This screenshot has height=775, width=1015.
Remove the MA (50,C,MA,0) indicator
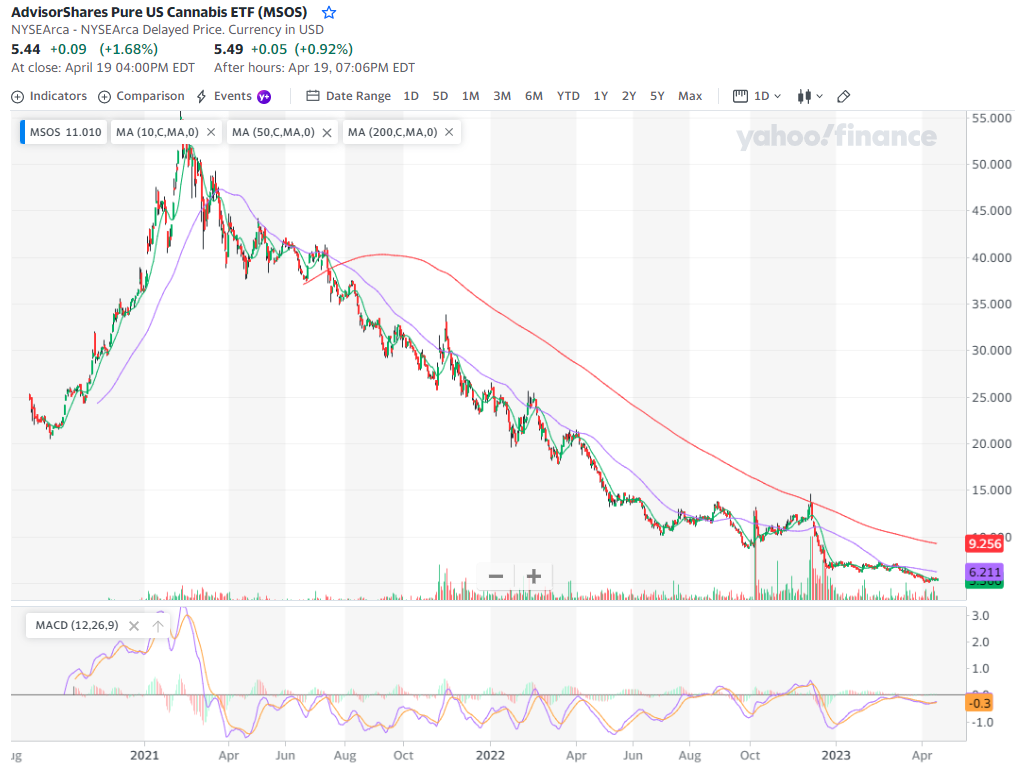point(327,132)
